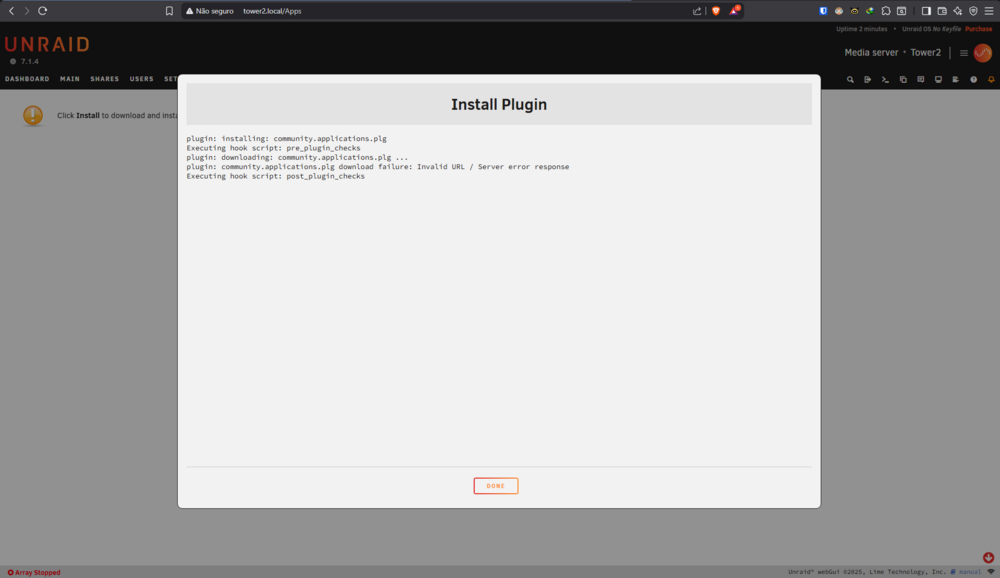Click the orange exclamation warning icon
The height and width of the screenshot is (578, 1000).
pyautogui.click(x=33, y=115)
